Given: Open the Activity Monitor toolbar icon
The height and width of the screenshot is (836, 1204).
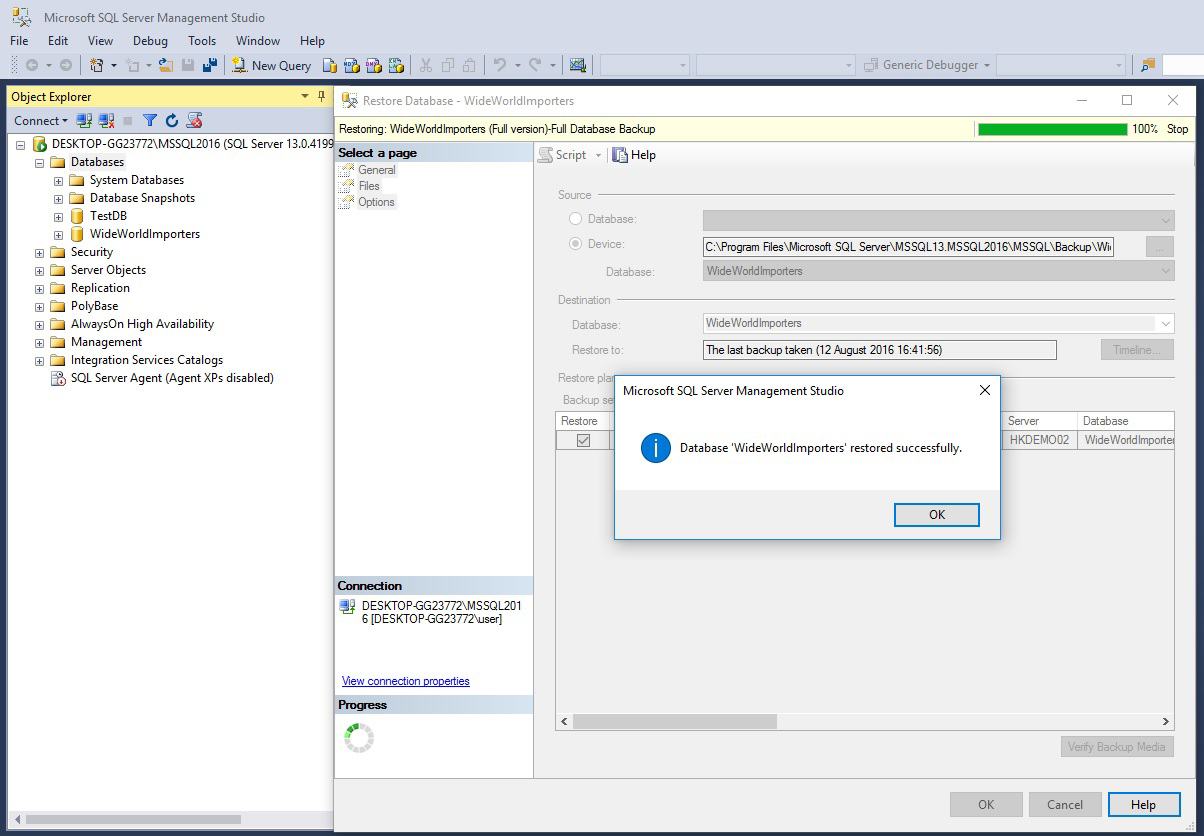Looking at the screenshot, I should pyautogui.click(x=577, y=65).
